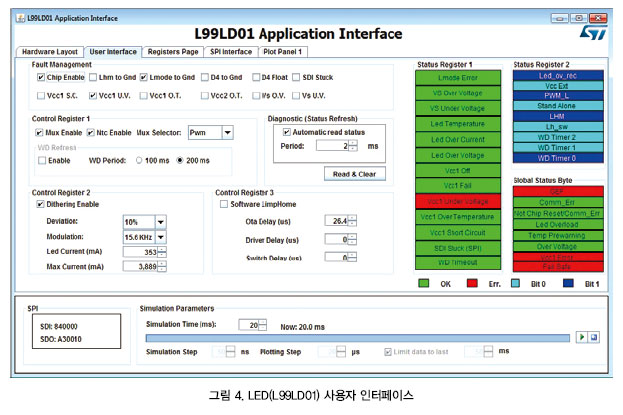Toggle Automatic read status checkbox

coord(286,132)
